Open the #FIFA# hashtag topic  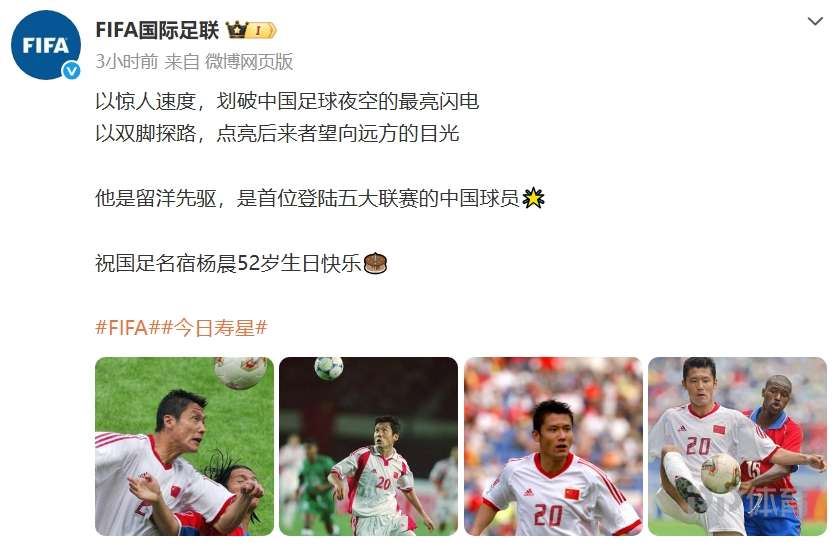[128, 327]
